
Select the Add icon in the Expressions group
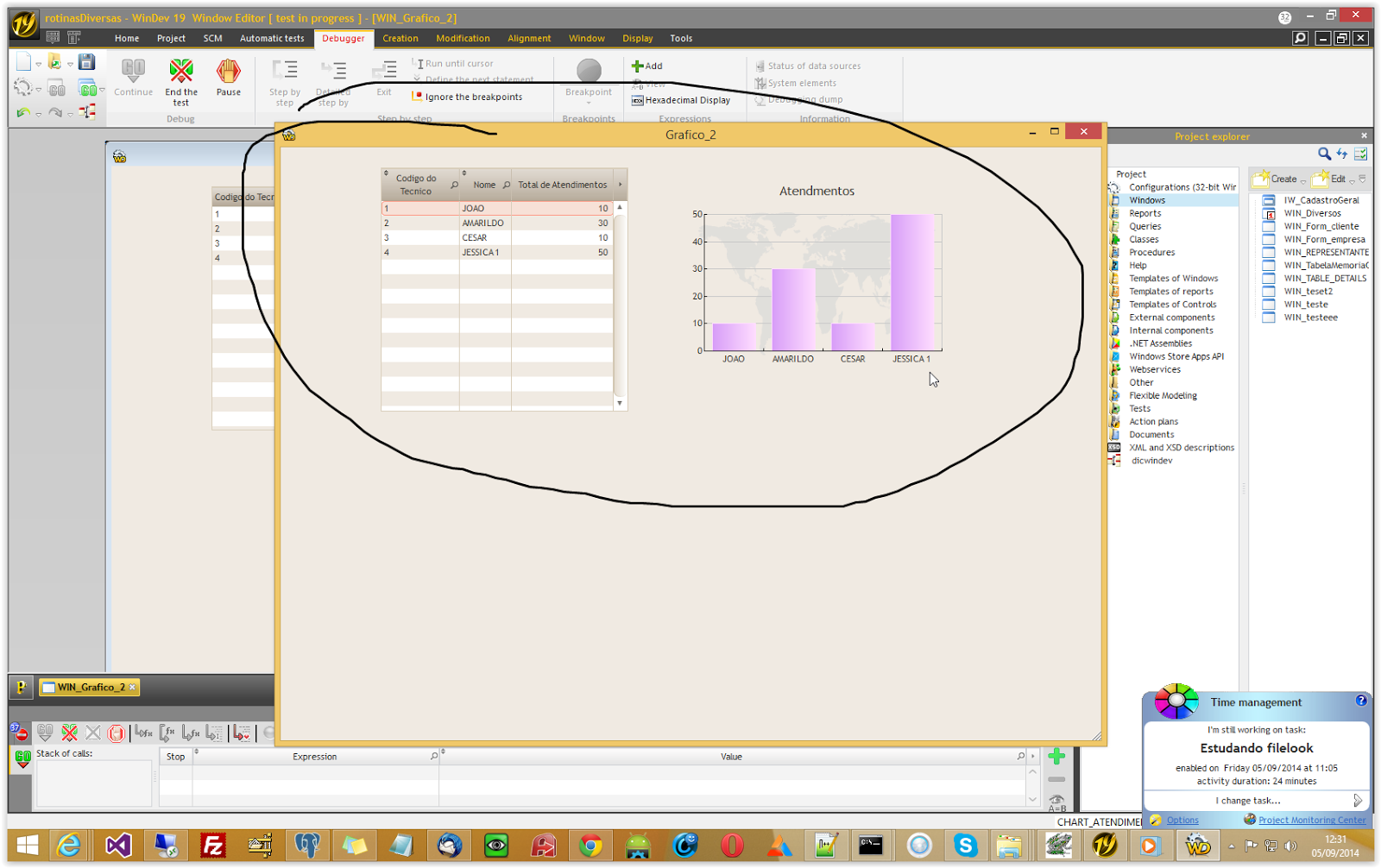tap(646, 66)
